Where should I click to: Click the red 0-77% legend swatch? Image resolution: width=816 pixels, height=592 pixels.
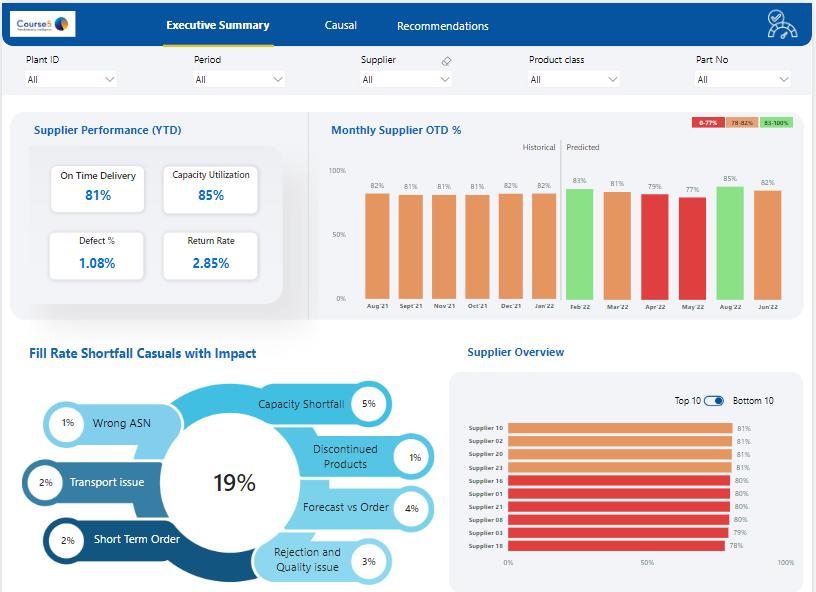coord(708,123)
